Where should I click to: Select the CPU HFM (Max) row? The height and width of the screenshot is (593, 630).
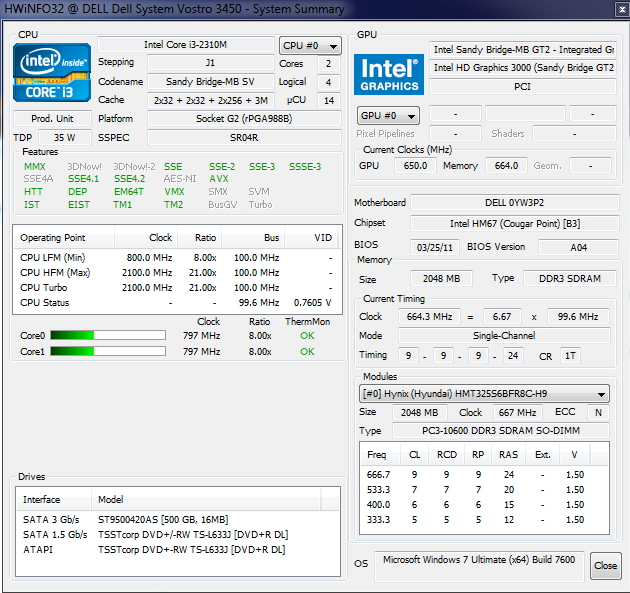(177, 272)
